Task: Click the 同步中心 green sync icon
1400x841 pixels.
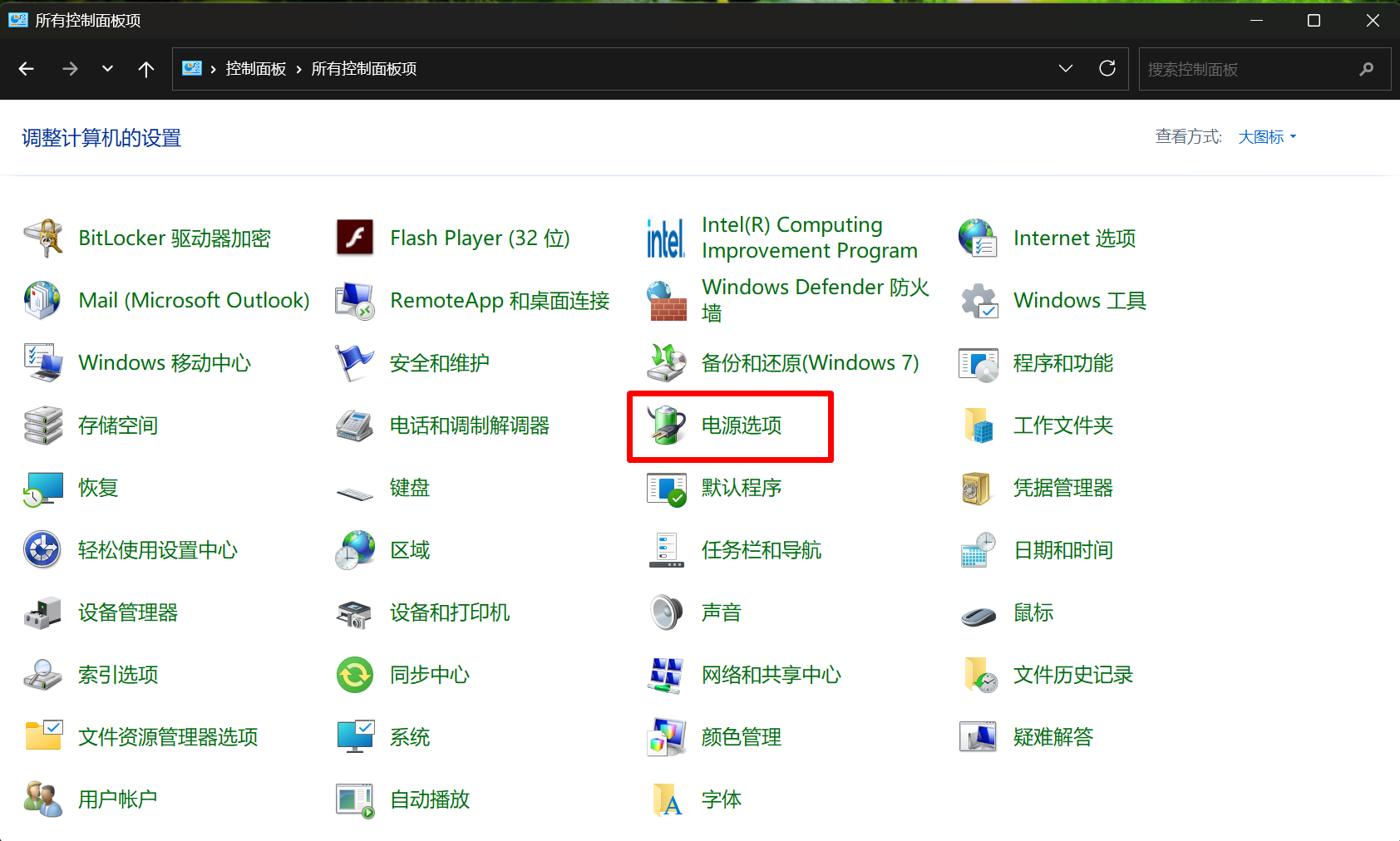Action: [355, 675]
